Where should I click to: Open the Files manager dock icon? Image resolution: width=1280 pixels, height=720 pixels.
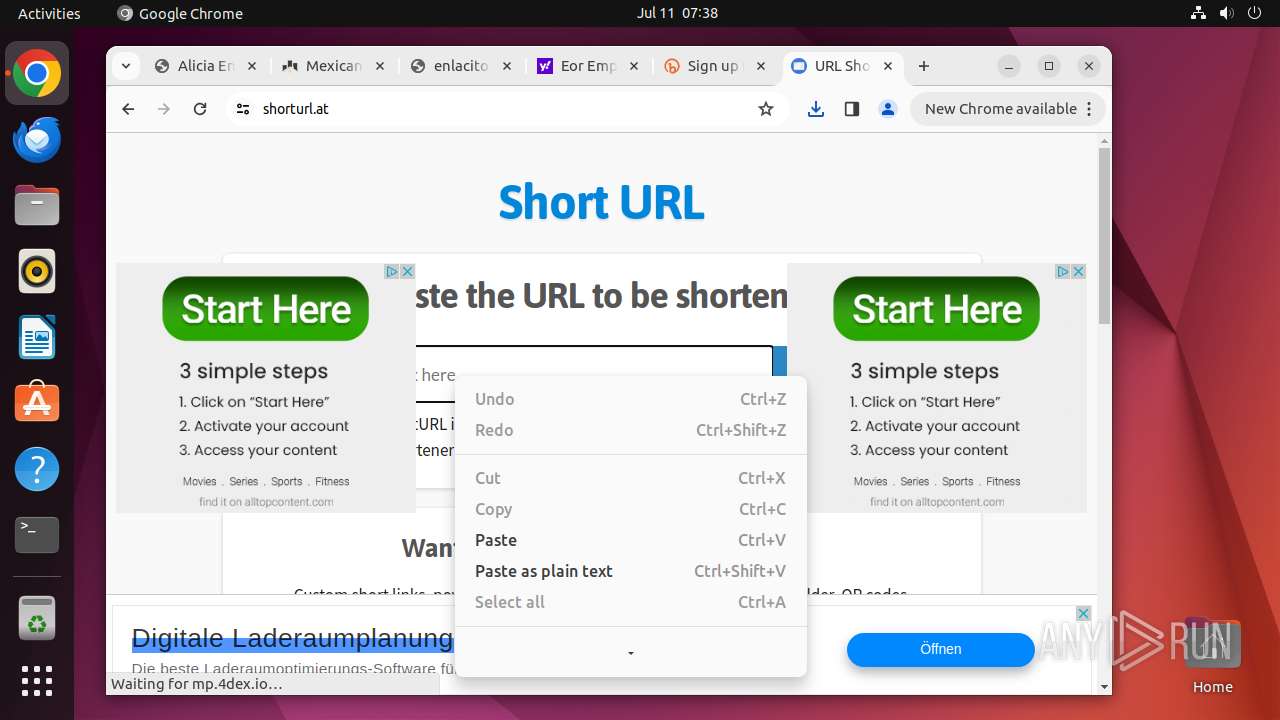click(x=37, y=206)
